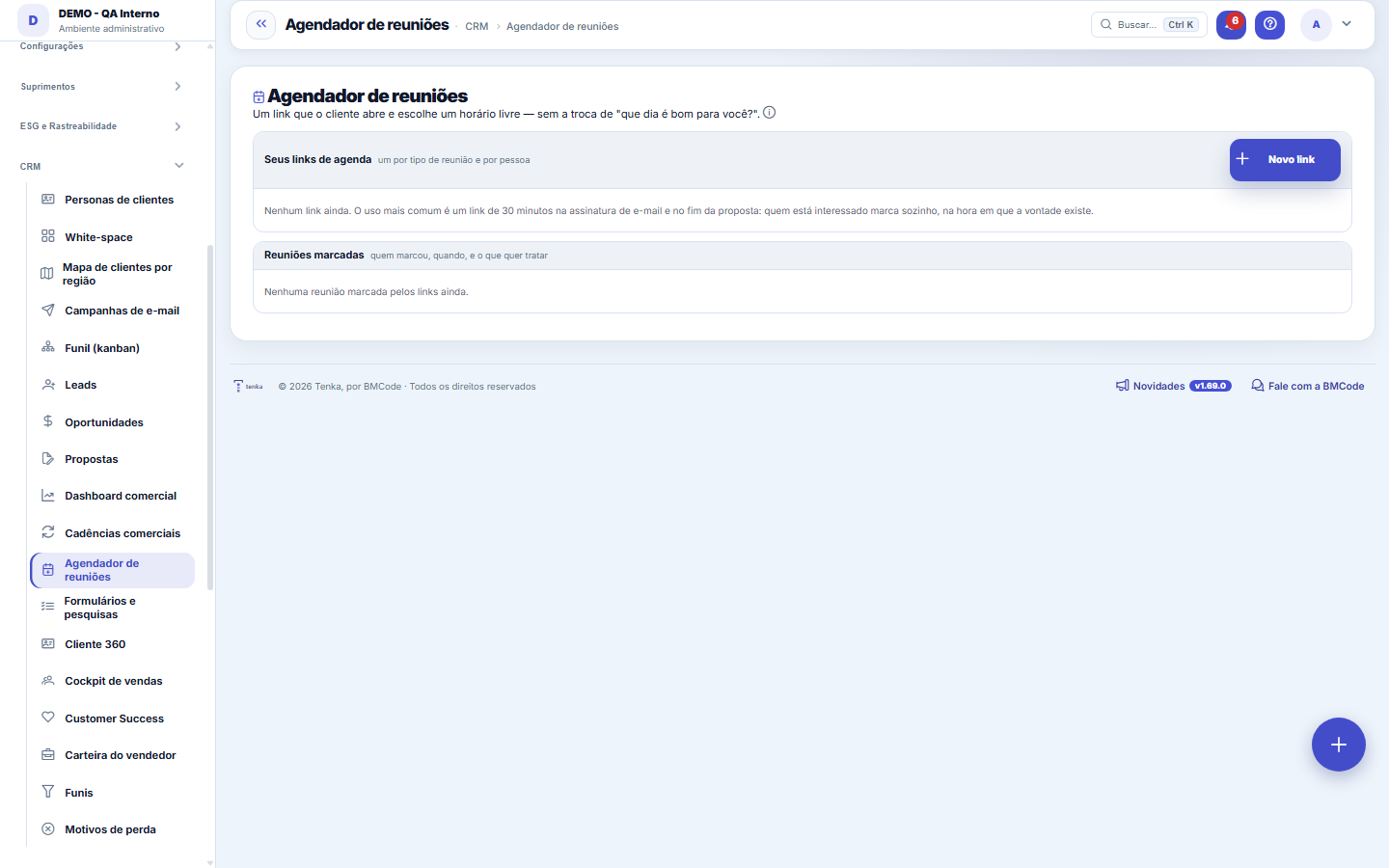Image resolution: width=1389 pixels, height=868 pixels.
Task: Open Novidades v1.69.0 link
Action: (x=1173, y=386)
